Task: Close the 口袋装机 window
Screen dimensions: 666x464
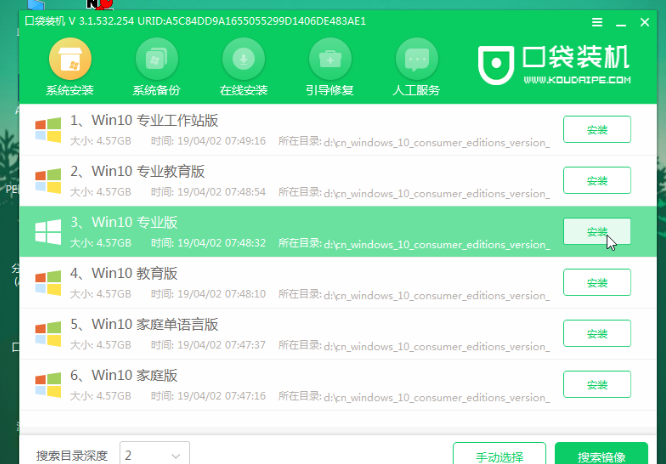Action: 645,22
